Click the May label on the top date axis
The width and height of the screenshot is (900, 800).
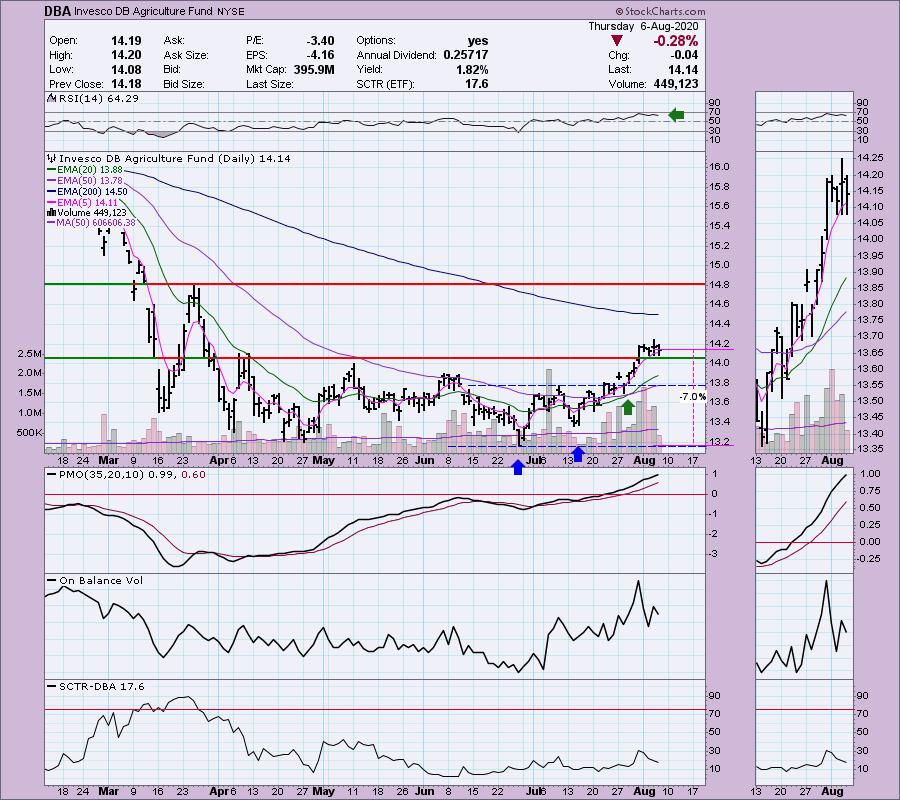tap(324, 460)
